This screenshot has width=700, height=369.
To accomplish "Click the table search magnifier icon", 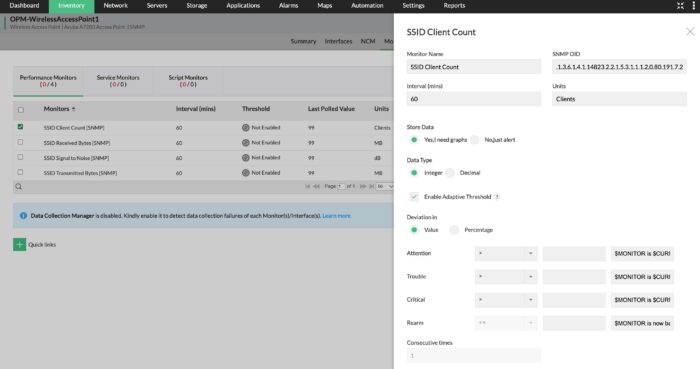I will (x=19, y=187).
